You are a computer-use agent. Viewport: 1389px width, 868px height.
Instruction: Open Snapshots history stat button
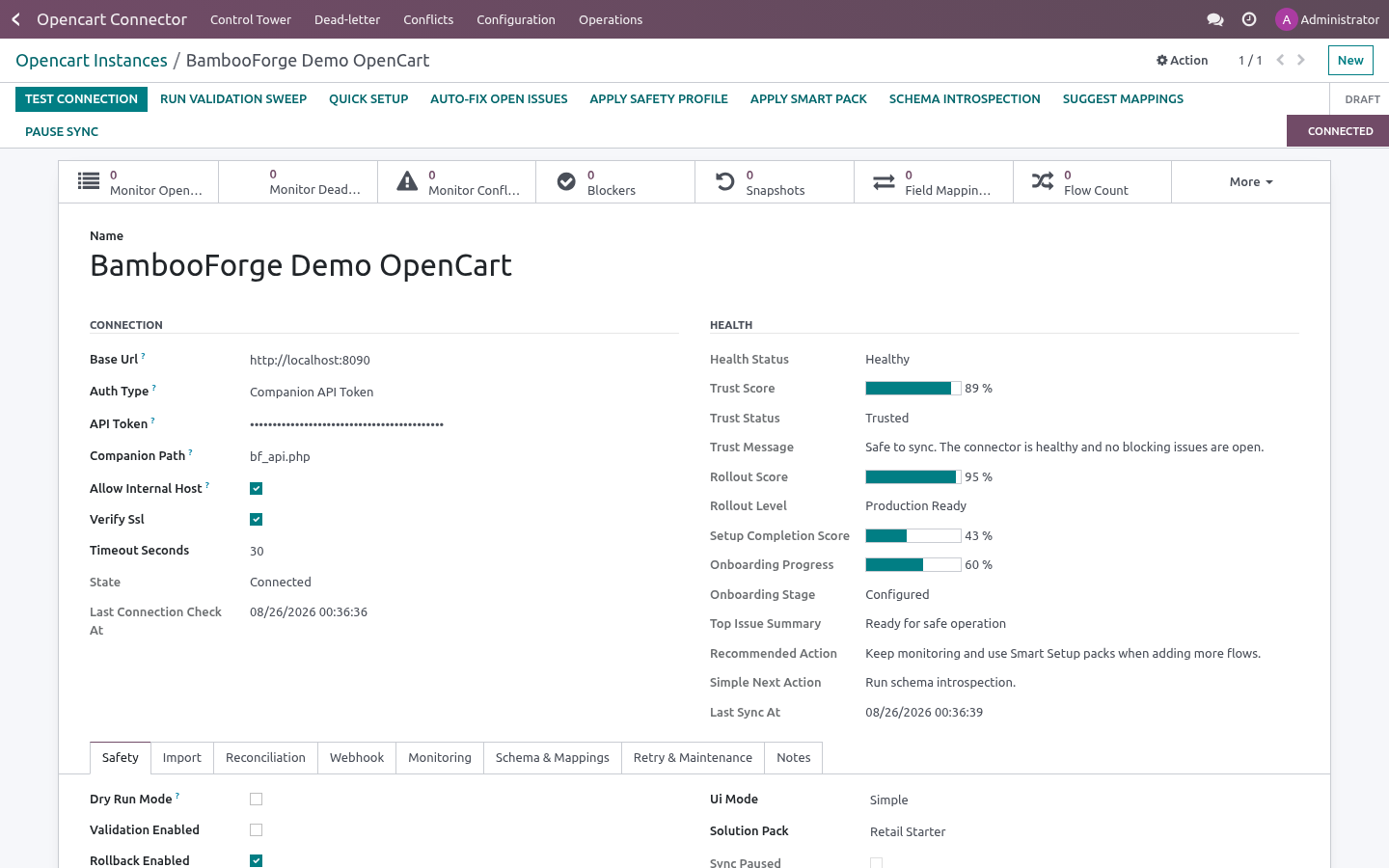point(775,181)
